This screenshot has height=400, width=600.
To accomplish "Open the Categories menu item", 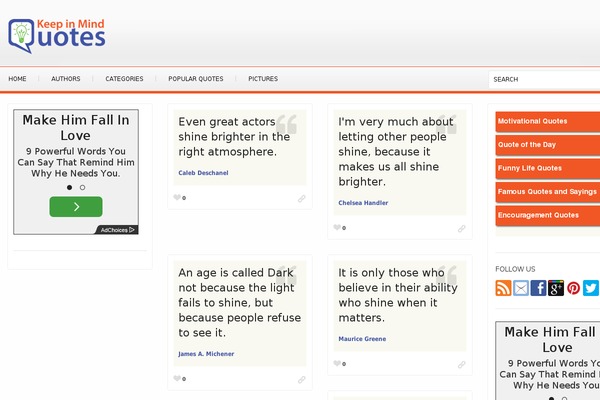I will pos(124,78).
